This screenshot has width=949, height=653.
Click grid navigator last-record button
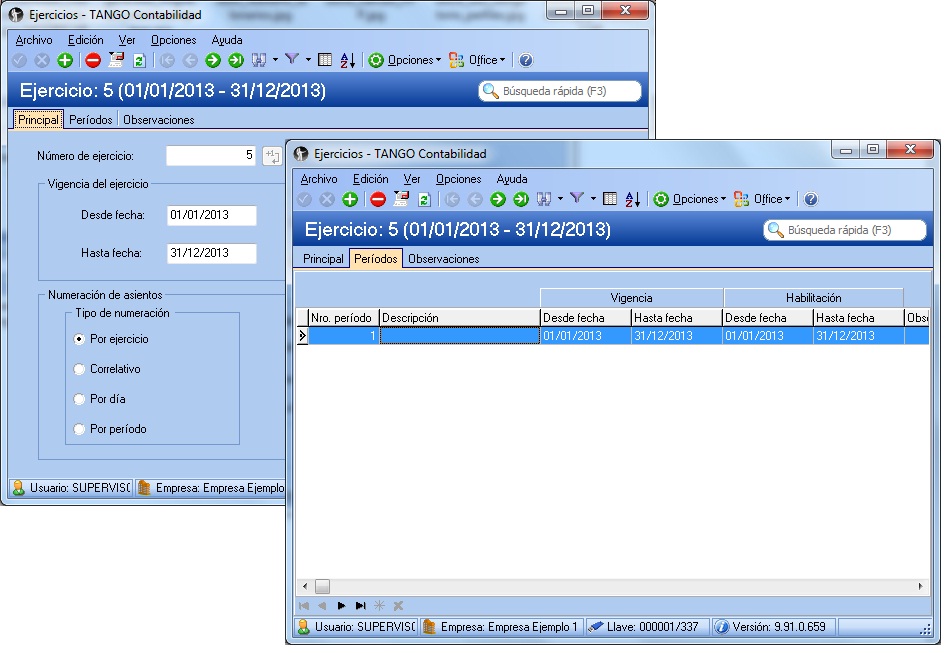[x=361, y=606]
